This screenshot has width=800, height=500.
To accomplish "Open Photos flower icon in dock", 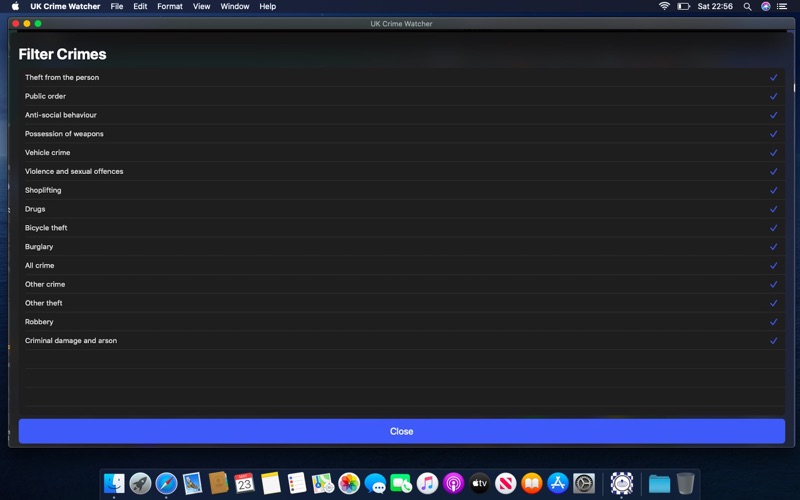I will [349, 483].
